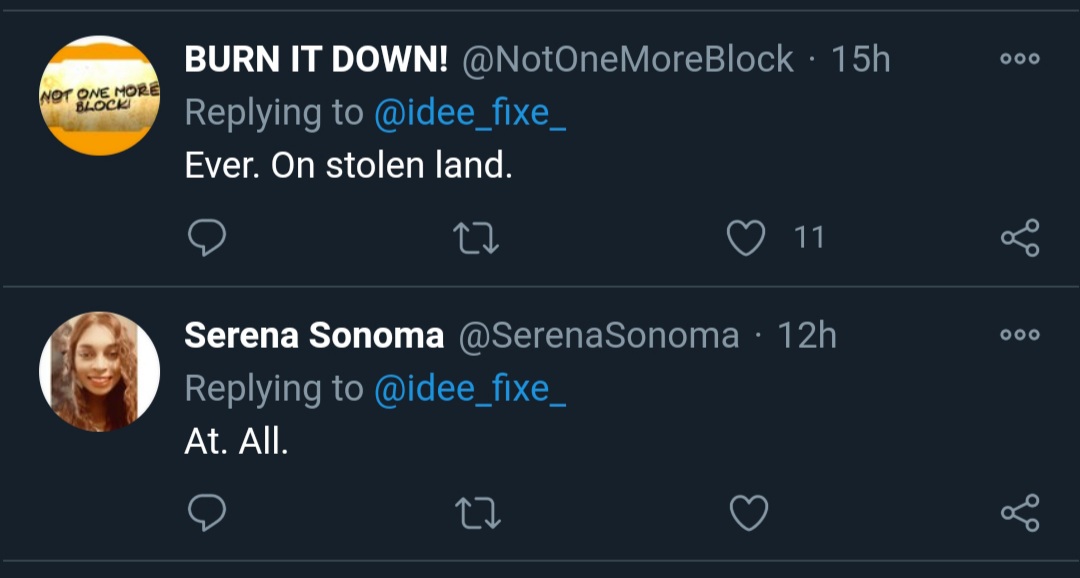
Task: Visit the @NotOneMoreBlock handle
Action: point(627,61)
